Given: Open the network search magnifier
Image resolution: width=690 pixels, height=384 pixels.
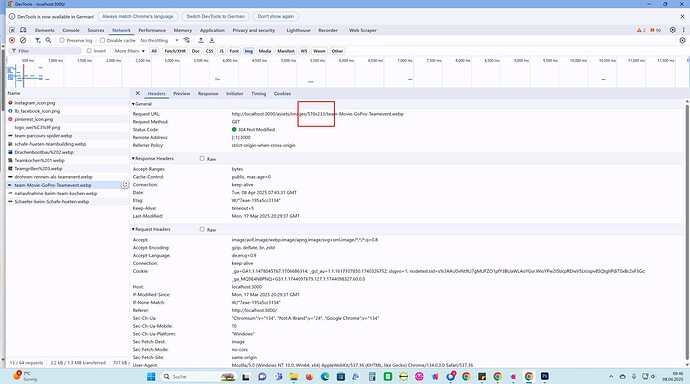Looking at the screenshot, I should click(48, 40).
